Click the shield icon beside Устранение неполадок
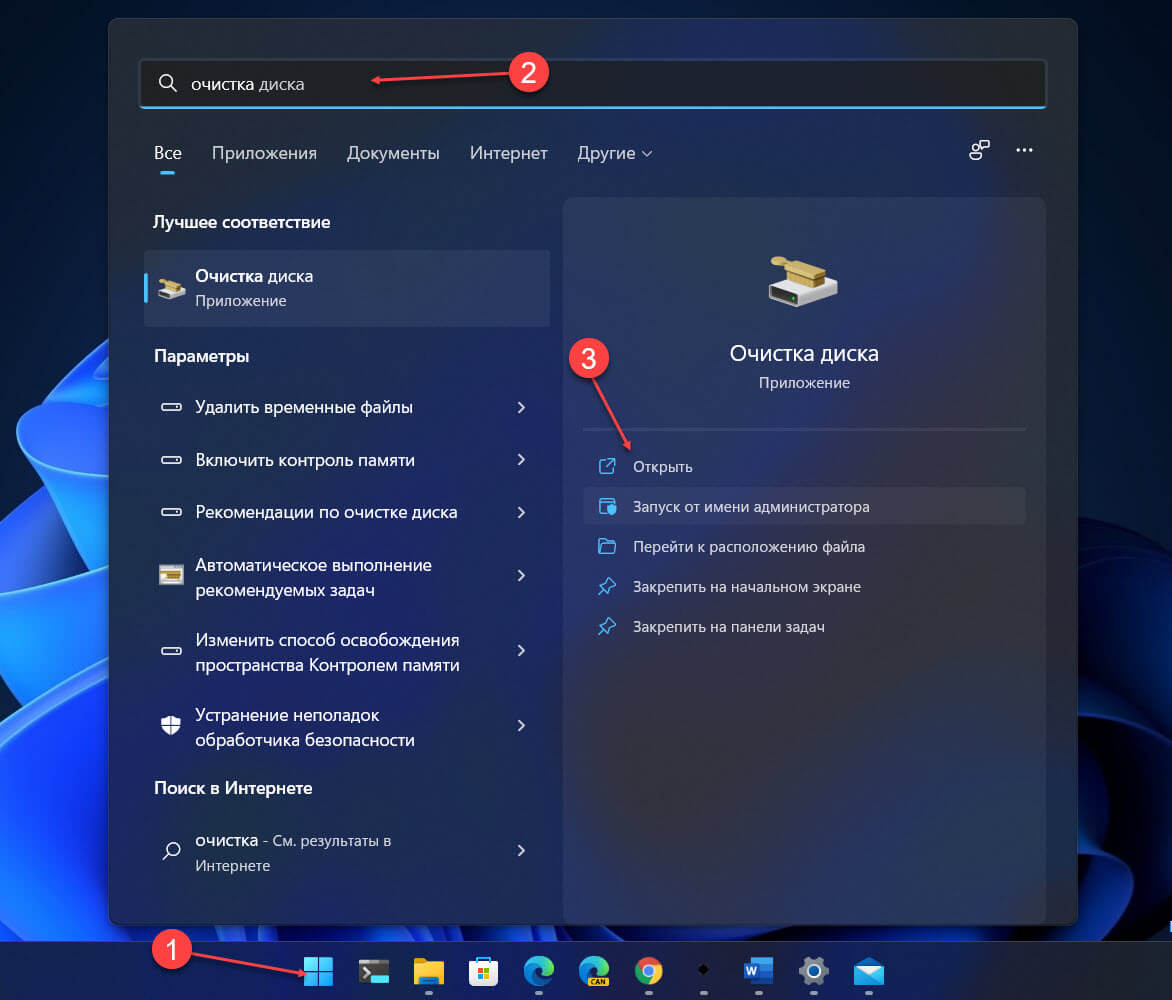 (x=171, y=725)
